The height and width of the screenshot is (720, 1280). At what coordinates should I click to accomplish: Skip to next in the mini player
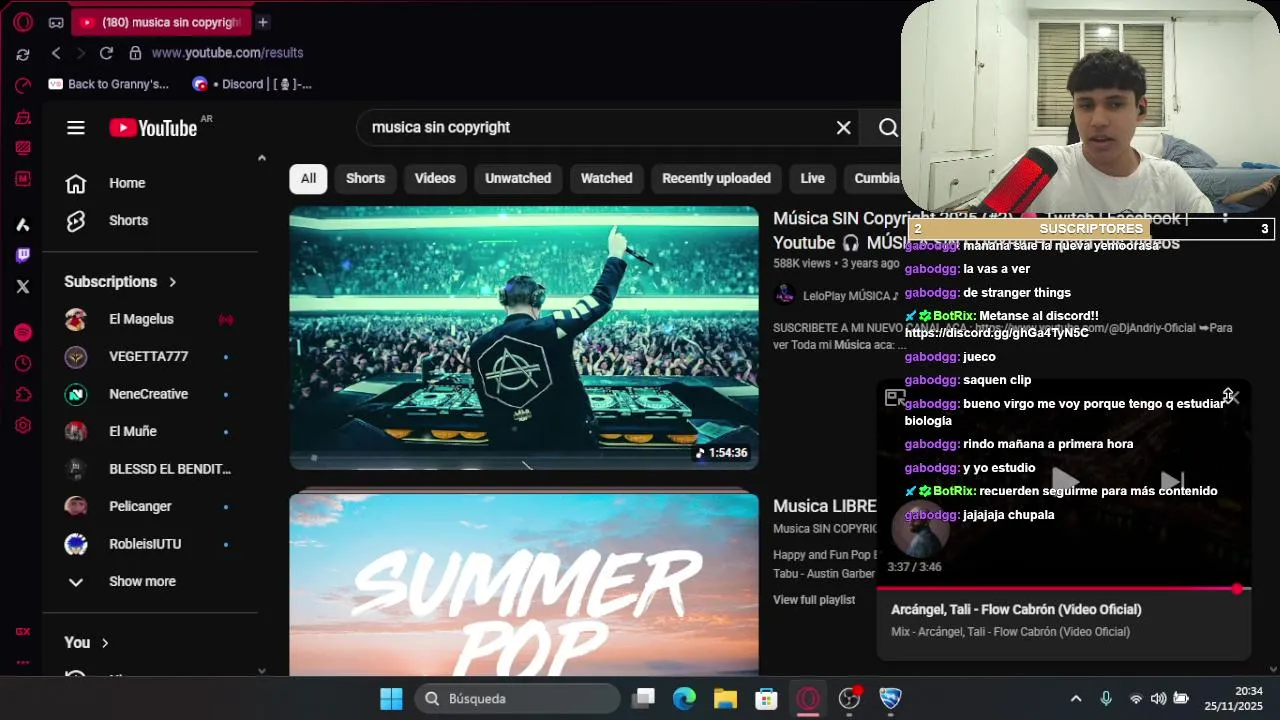(1172, 482)
